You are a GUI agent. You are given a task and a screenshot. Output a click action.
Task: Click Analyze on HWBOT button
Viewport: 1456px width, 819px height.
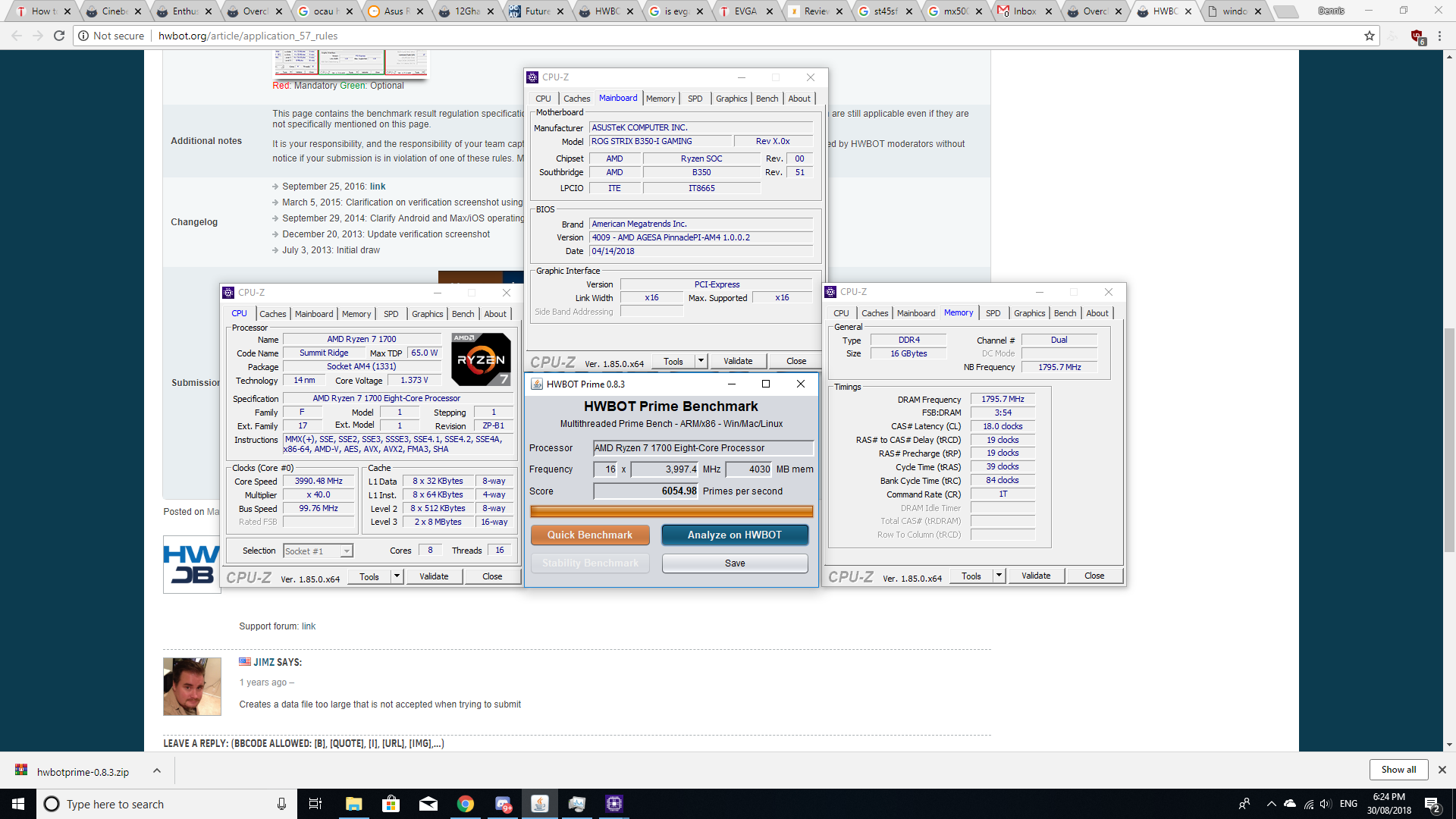pos(734,535)
